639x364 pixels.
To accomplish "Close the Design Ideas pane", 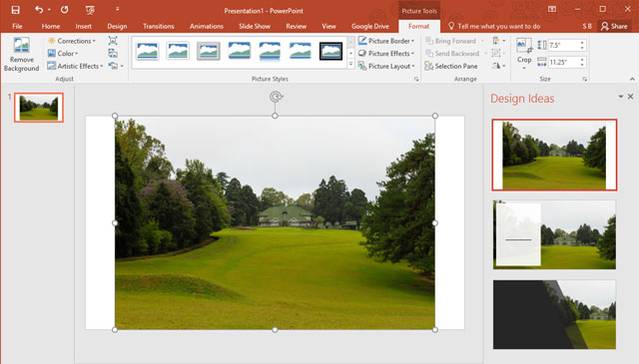I will click(630, 97).
